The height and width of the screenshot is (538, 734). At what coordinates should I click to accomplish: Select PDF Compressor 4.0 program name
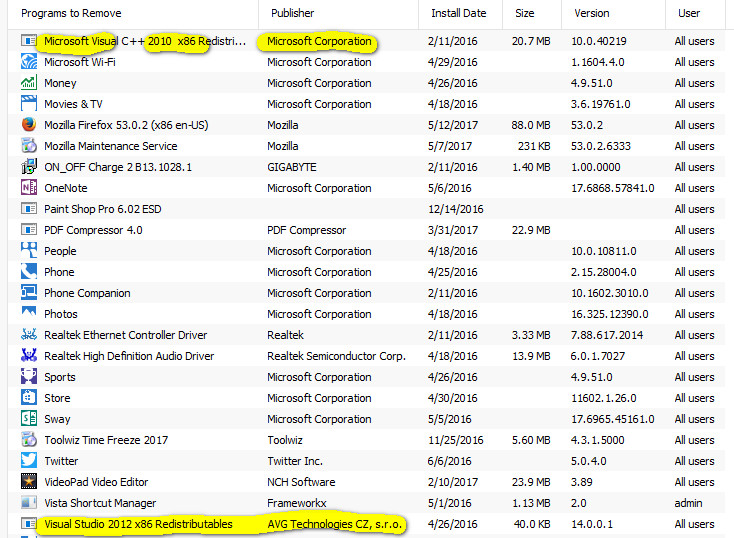[x=93, y=230]
